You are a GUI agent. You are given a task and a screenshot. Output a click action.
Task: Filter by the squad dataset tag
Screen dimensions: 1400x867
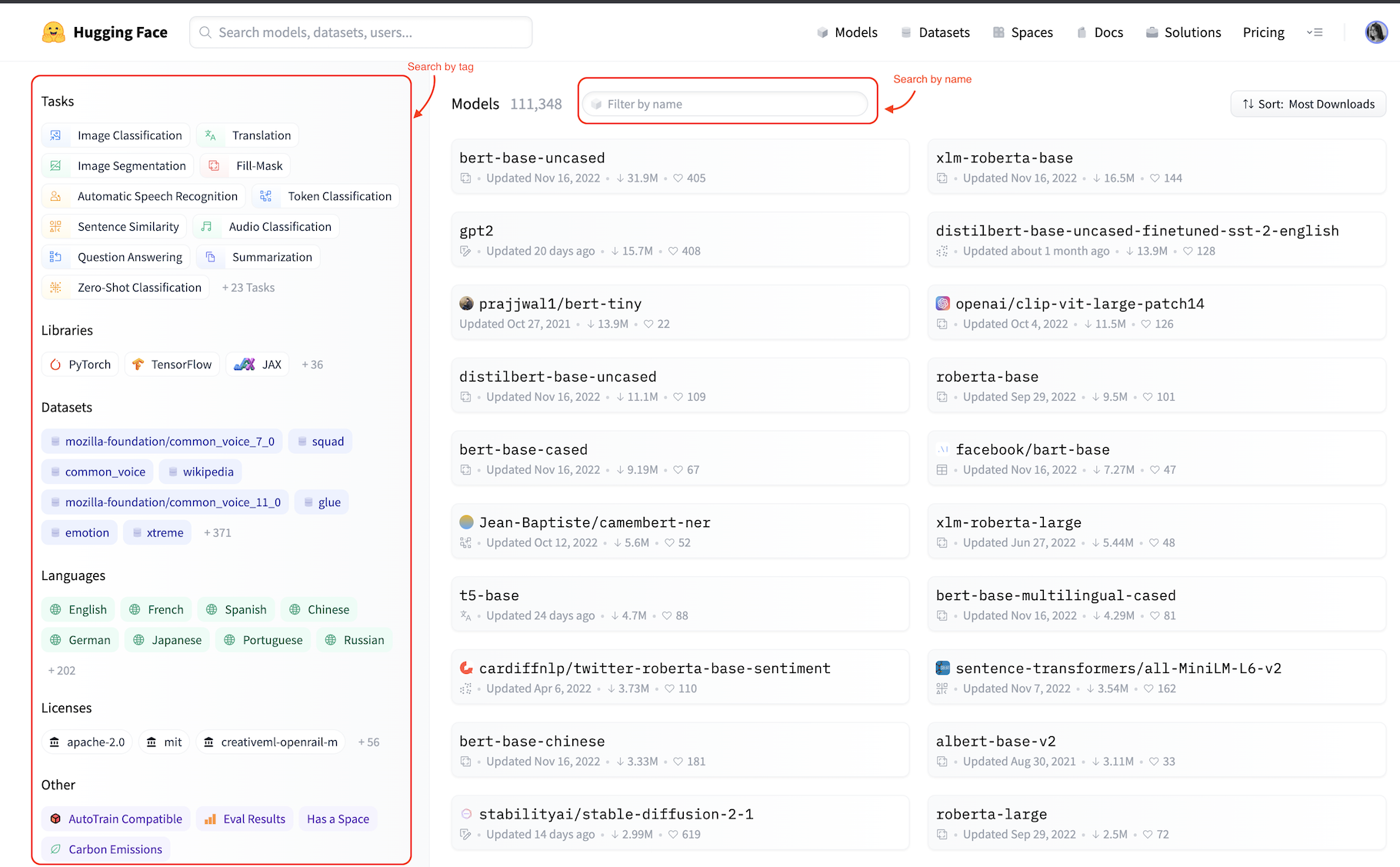[320, 441]
